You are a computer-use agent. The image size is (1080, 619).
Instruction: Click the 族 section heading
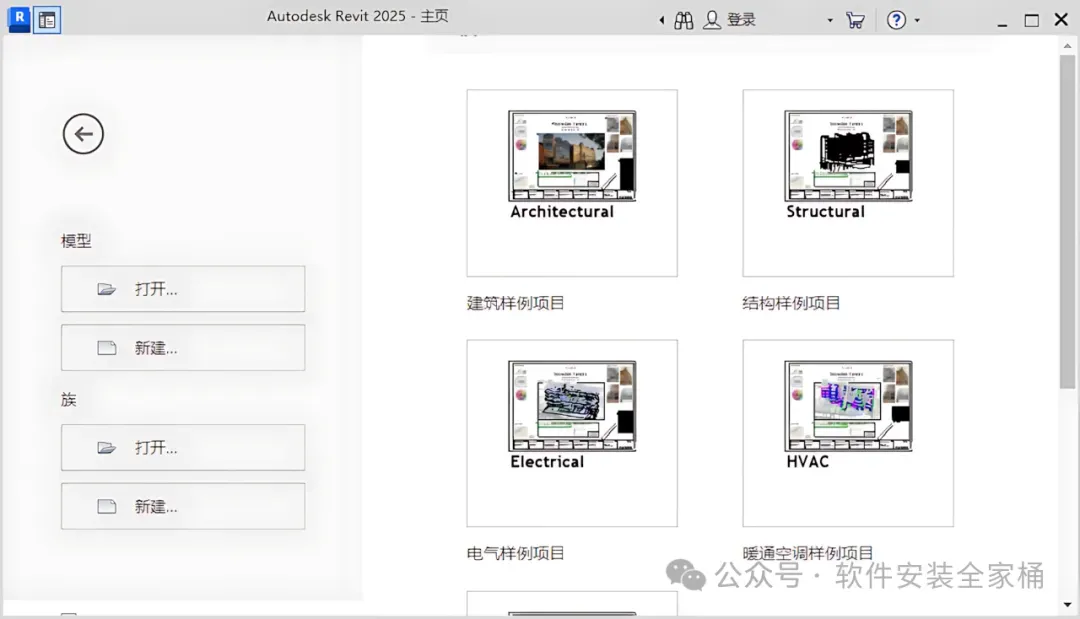point(68,399)
